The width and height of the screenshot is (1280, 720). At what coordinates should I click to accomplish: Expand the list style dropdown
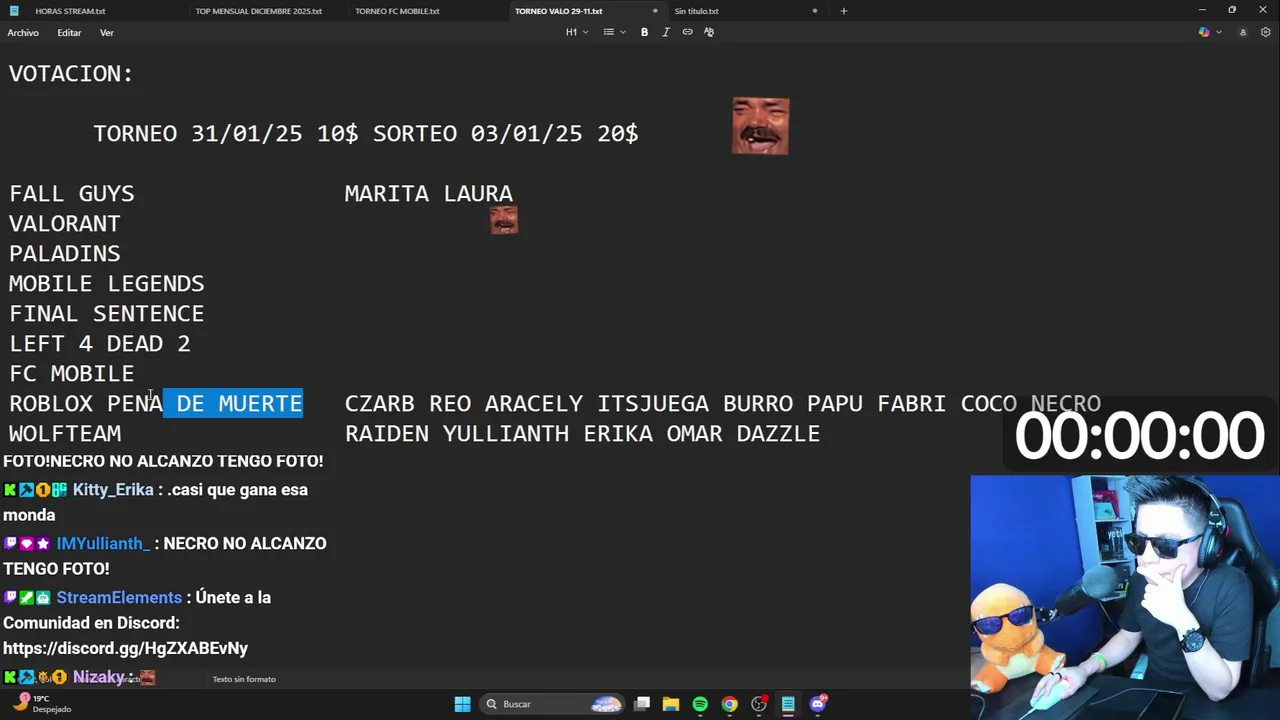pos(614,32)
